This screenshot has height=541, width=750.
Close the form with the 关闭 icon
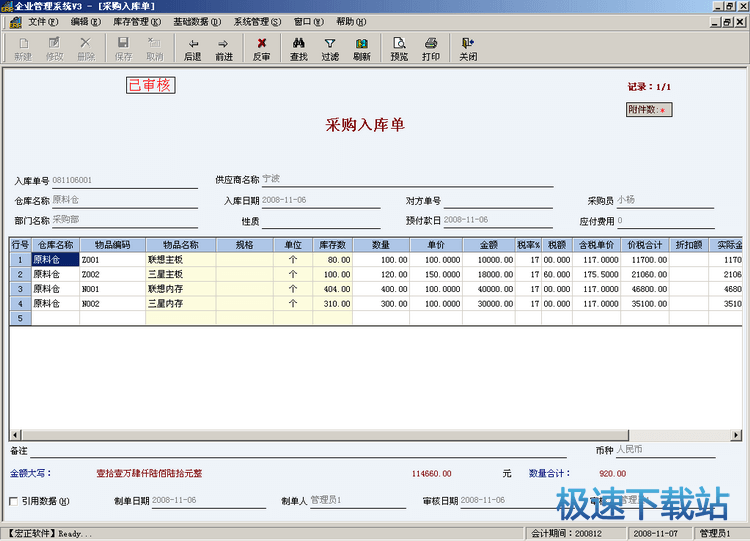click(x=468, y=48)
